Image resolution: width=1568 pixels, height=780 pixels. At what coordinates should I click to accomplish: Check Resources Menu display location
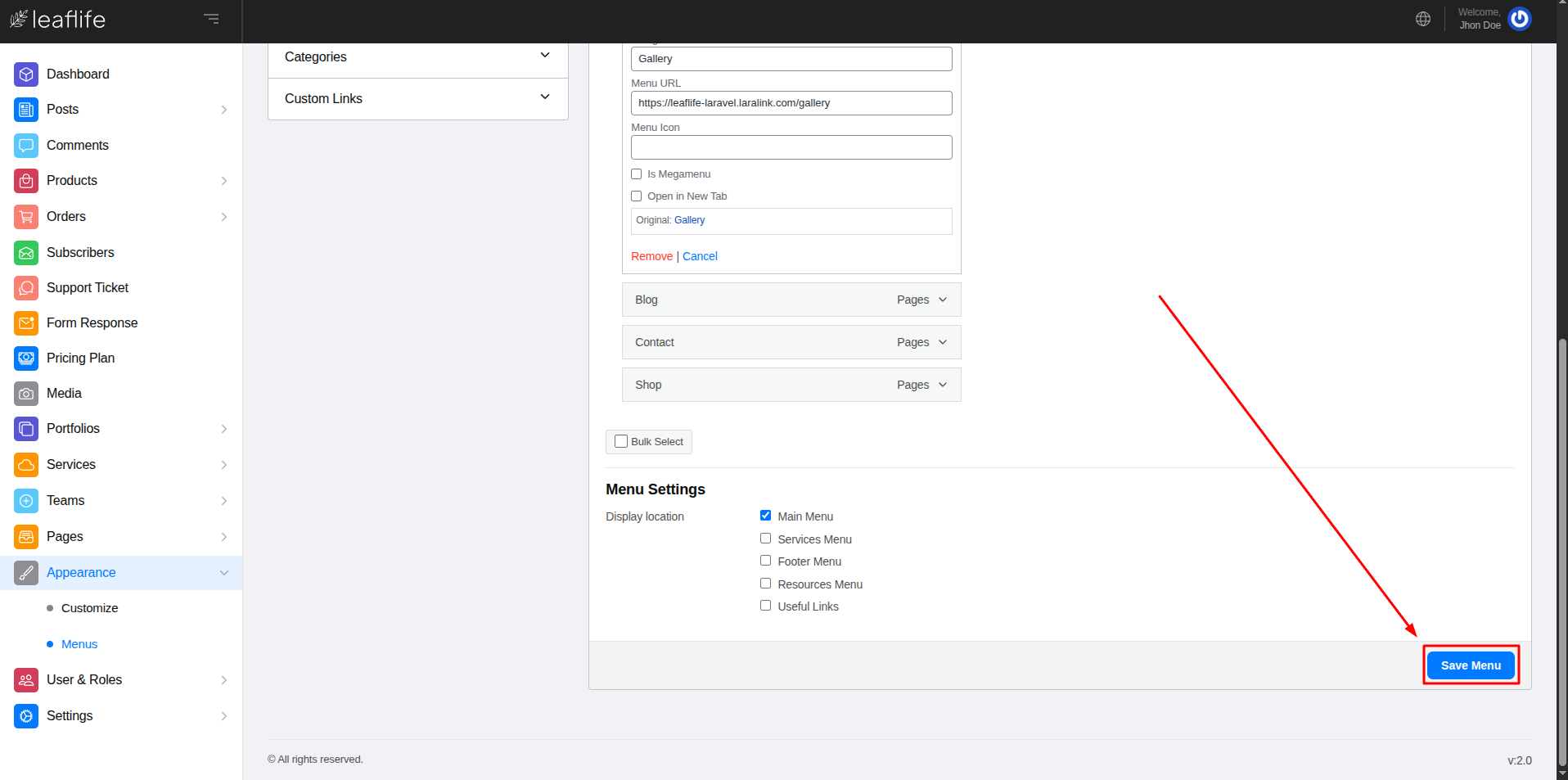click(765, 584)
